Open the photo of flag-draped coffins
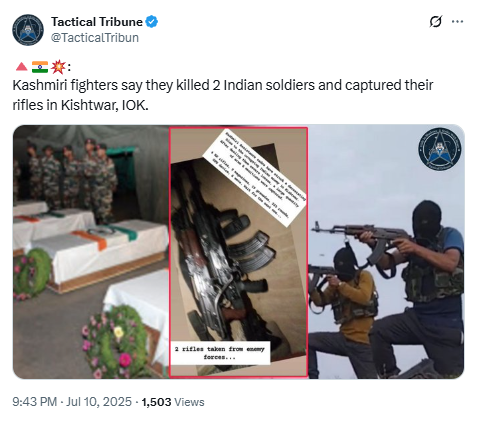The height and width of the screenshot is (423, 478). [x=91, y=252]
